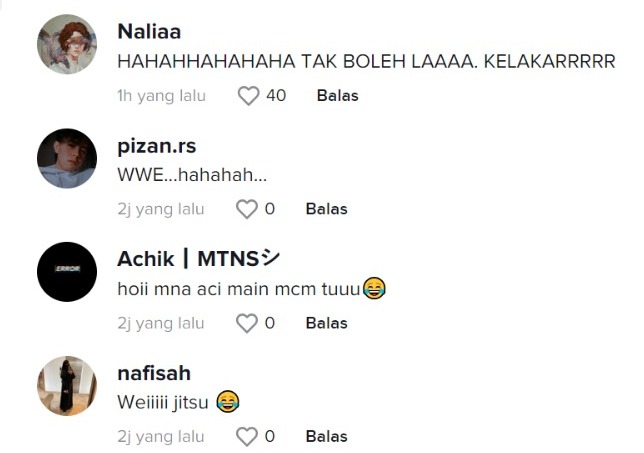Viewport: 644px width, 453px height.
Task: Open Achik | MTNS black avatar
Action: pyautogui.click(x=67, y=271)
